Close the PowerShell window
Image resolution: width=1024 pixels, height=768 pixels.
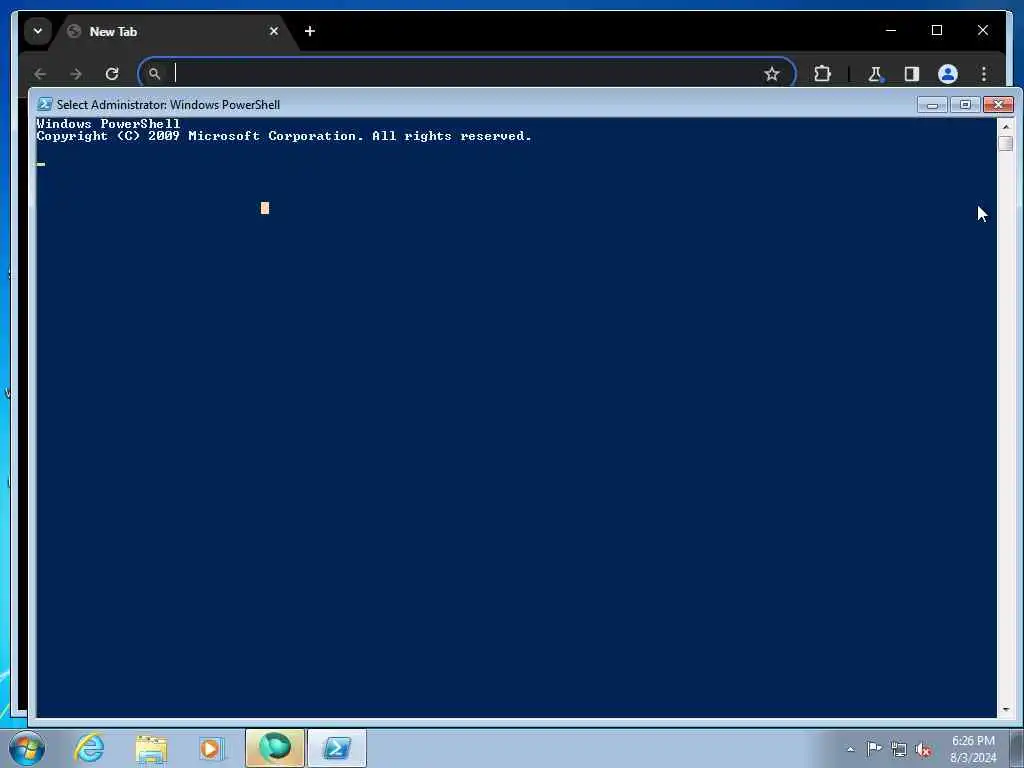[998, 104]
